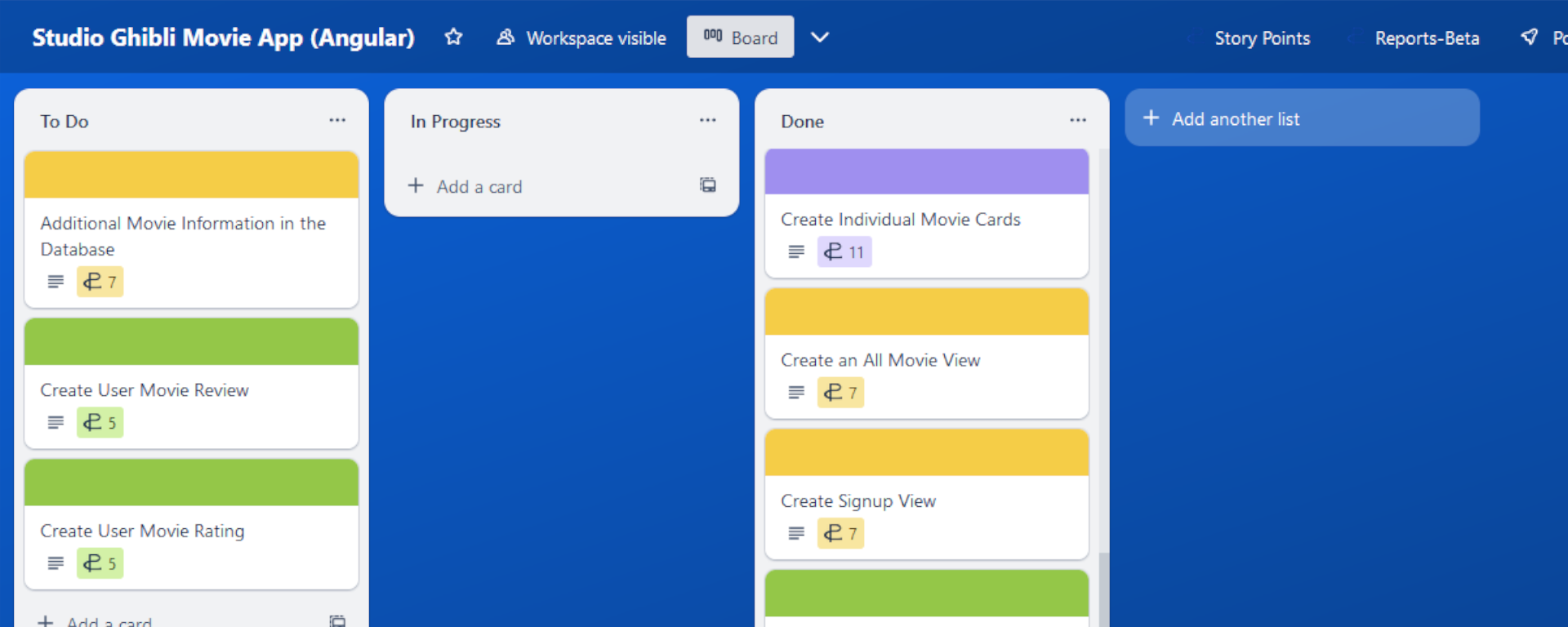
Task: Open In Progress list actions menu
Action: click(707, 120)
